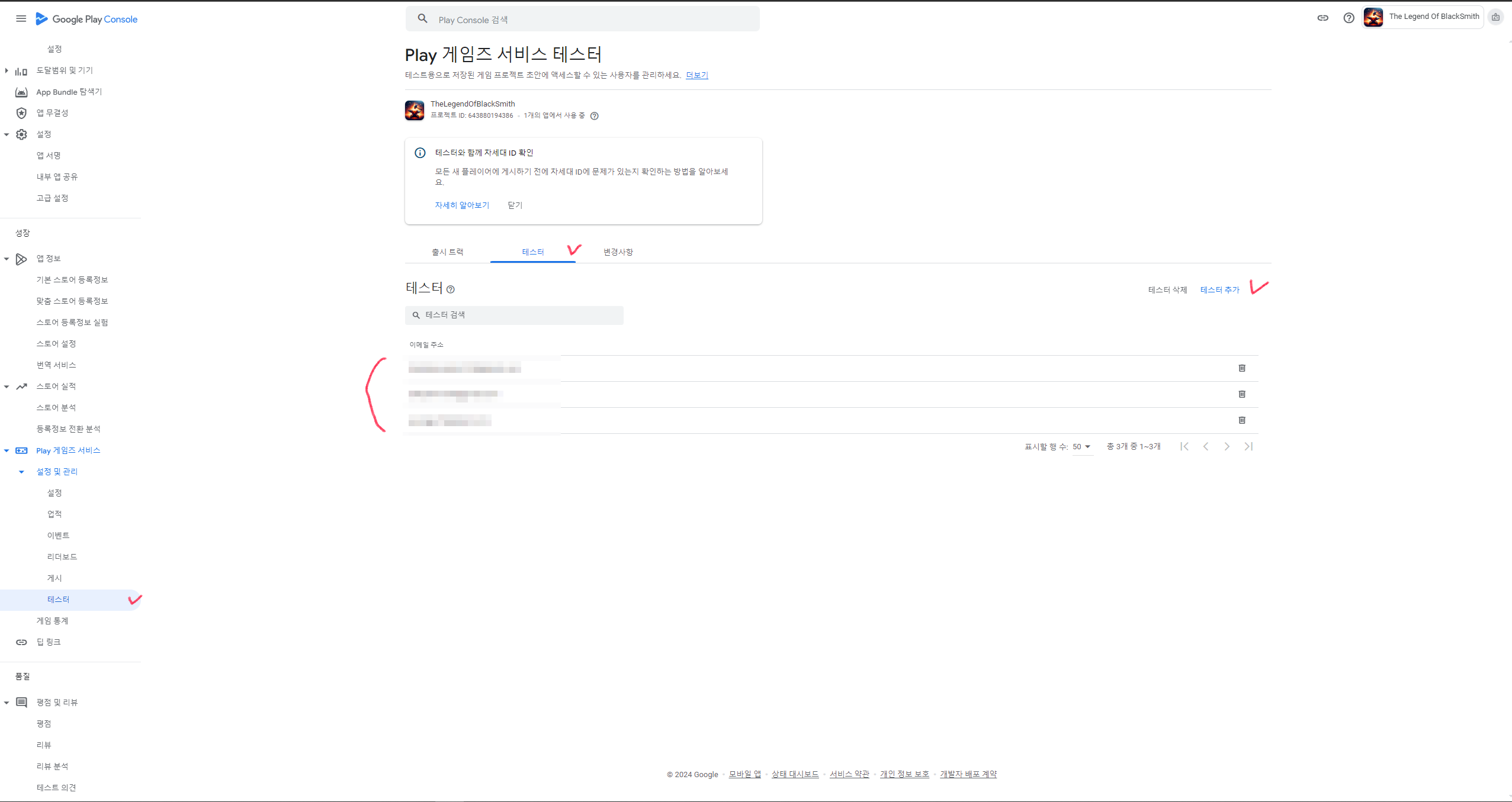1512x802 pixels.
Task: Collapse the Play 게임즈 서비스 section
Action: point(7,451)
